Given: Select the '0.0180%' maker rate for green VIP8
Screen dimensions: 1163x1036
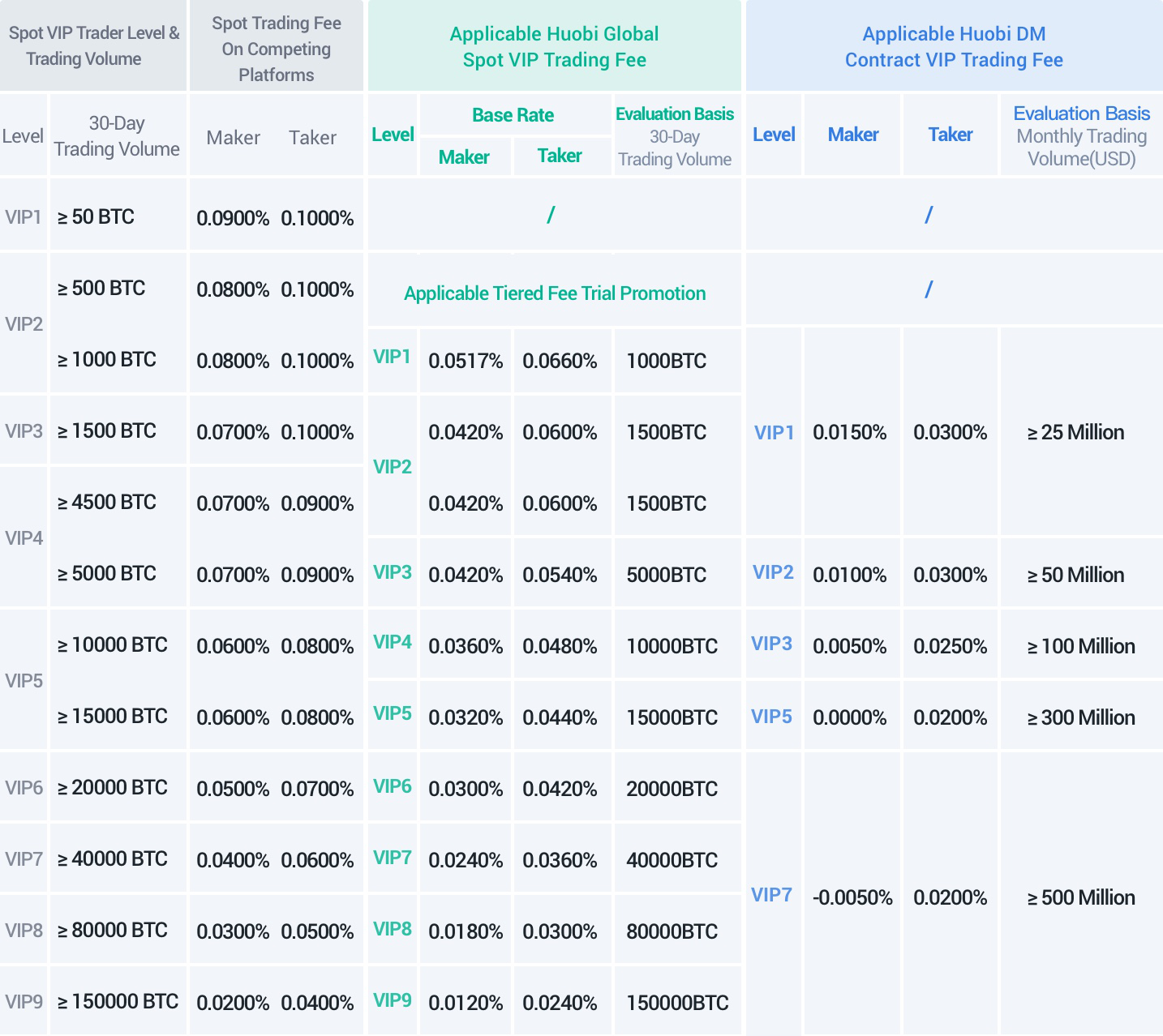Looking at the screenshot, I should (x=466, y=931).
